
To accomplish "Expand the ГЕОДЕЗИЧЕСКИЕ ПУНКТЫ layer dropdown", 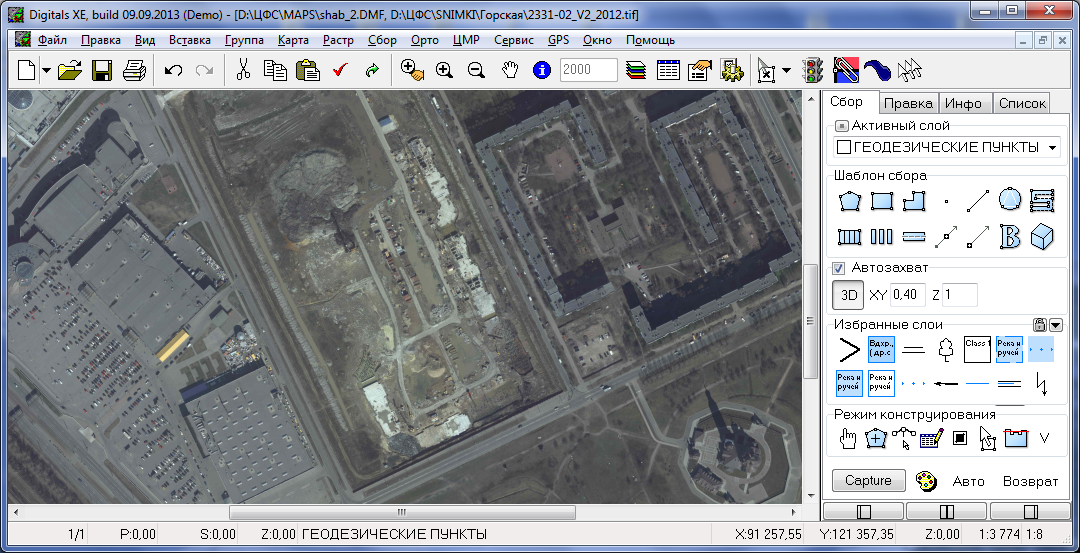I will [1052, 148].
